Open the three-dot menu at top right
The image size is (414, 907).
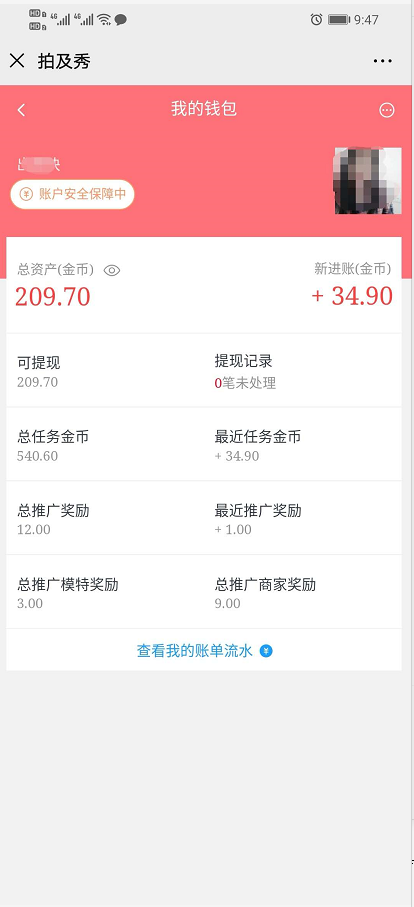coord(383,61)
